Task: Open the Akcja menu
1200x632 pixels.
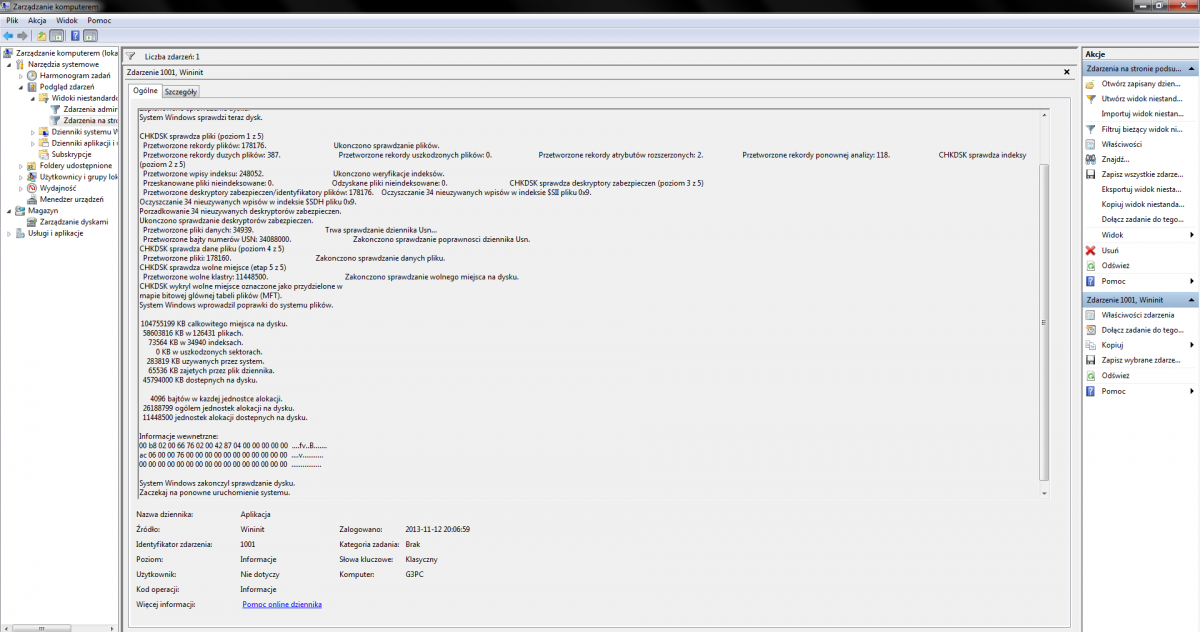Action: point(37,20)
